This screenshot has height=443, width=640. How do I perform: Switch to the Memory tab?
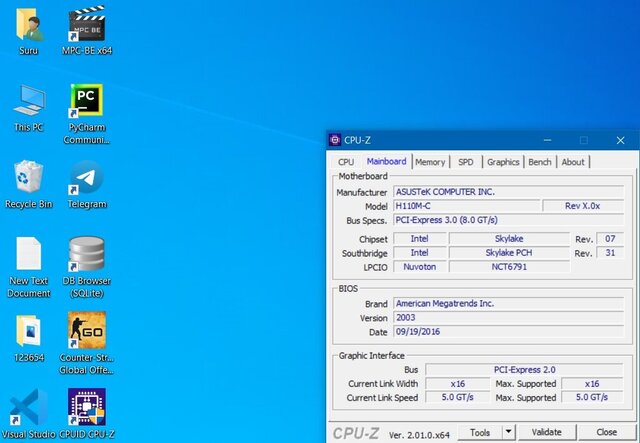click(x=430, y=162)
